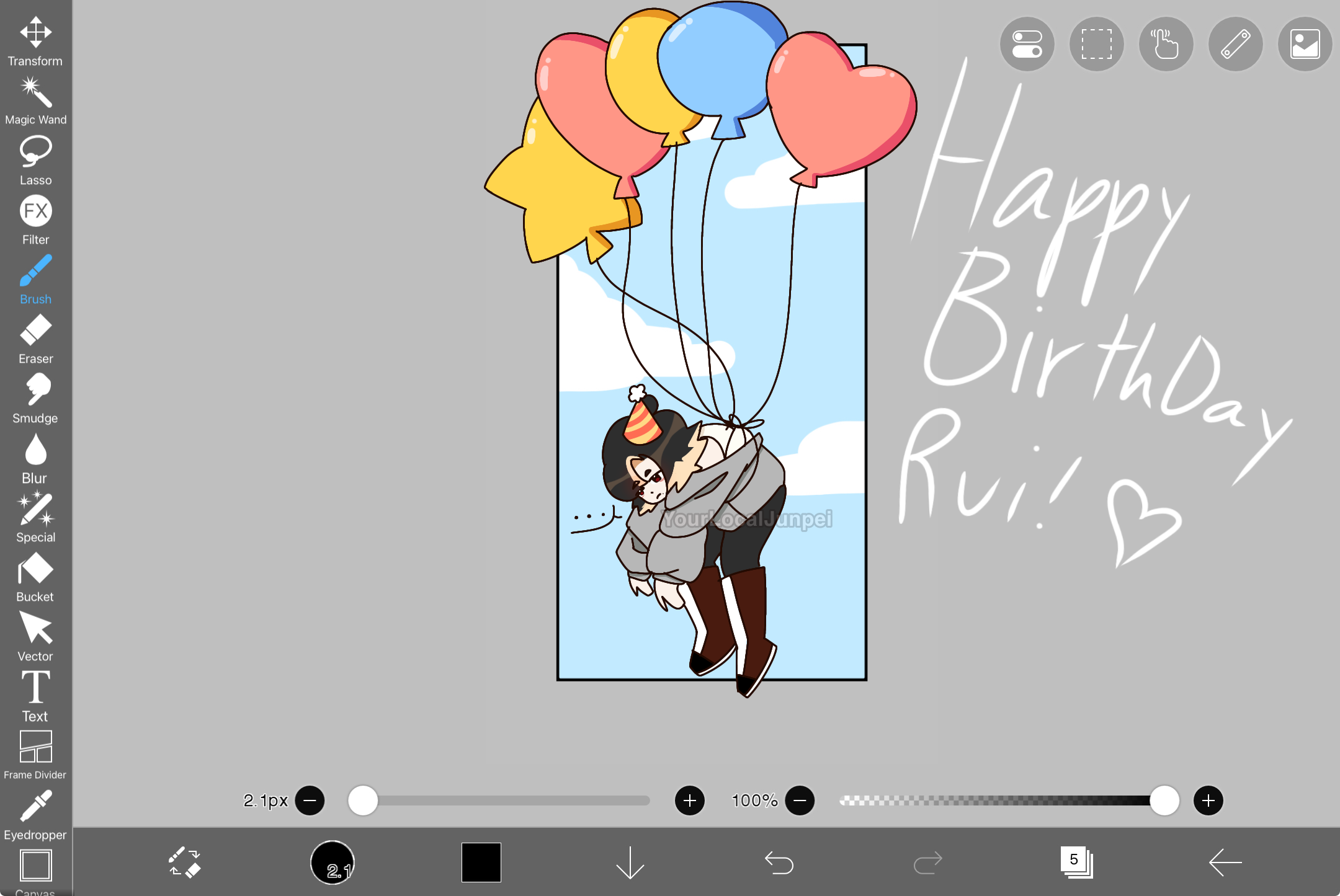Toggle the selection mode at top right
The width and height of the screenshot is (1340, 896).
pos(1096,44)
